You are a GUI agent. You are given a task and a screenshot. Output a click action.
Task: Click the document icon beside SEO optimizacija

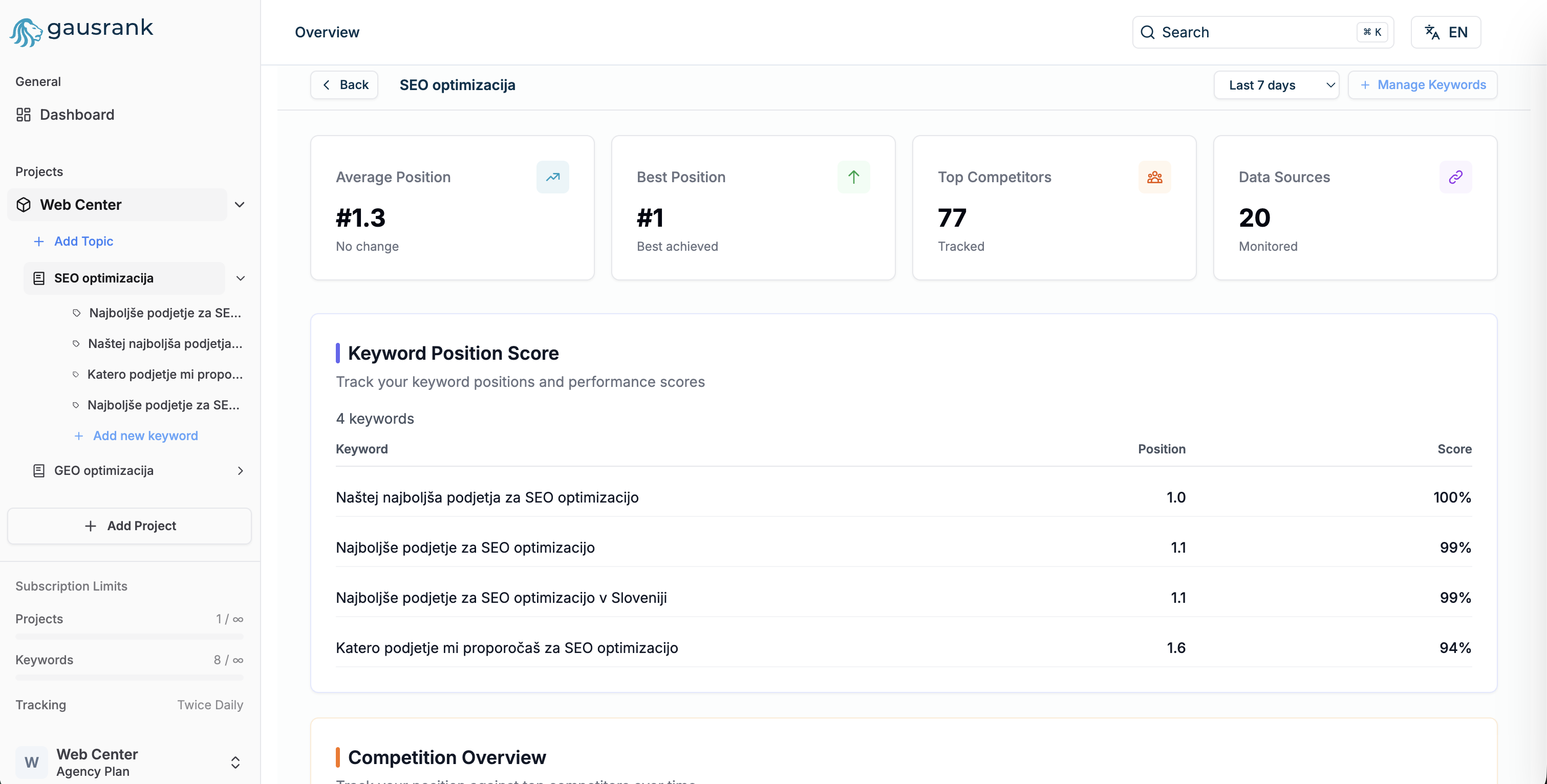[39, 278]
